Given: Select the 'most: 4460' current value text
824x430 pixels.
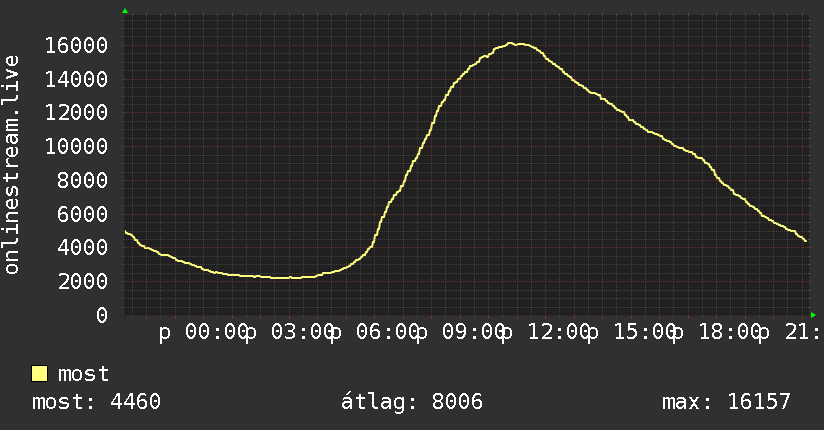Looking at the screenshot, I should click(x=96, y=402).
